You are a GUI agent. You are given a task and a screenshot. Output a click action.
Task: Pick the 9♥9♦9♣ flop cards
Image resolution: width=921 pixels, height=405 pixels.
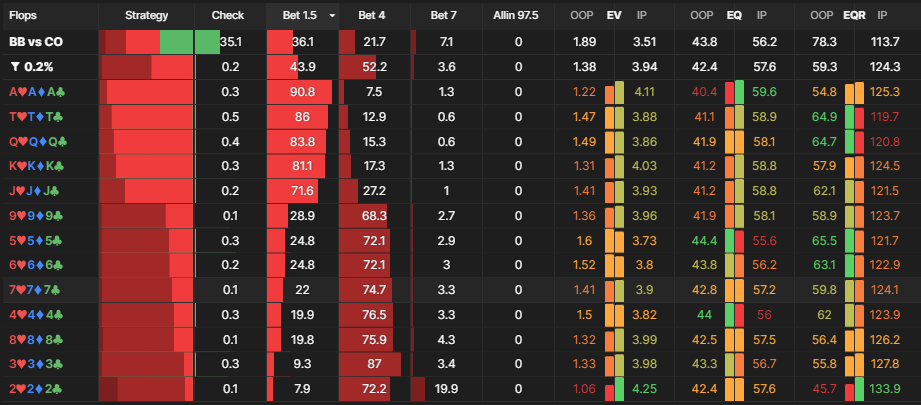coord(37,214)
